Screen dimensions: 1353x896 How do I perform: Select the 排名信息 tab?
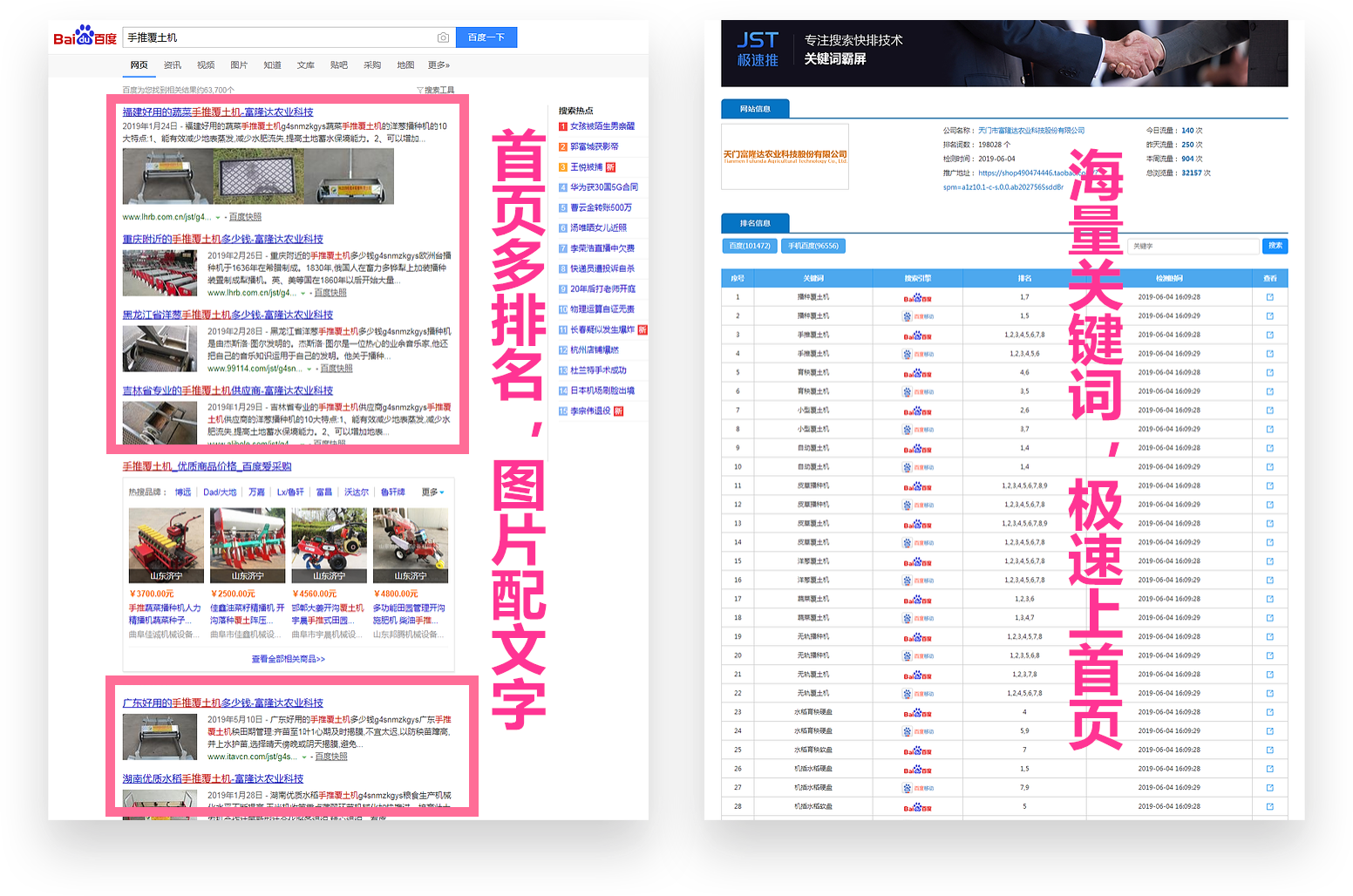click(755, 223)
